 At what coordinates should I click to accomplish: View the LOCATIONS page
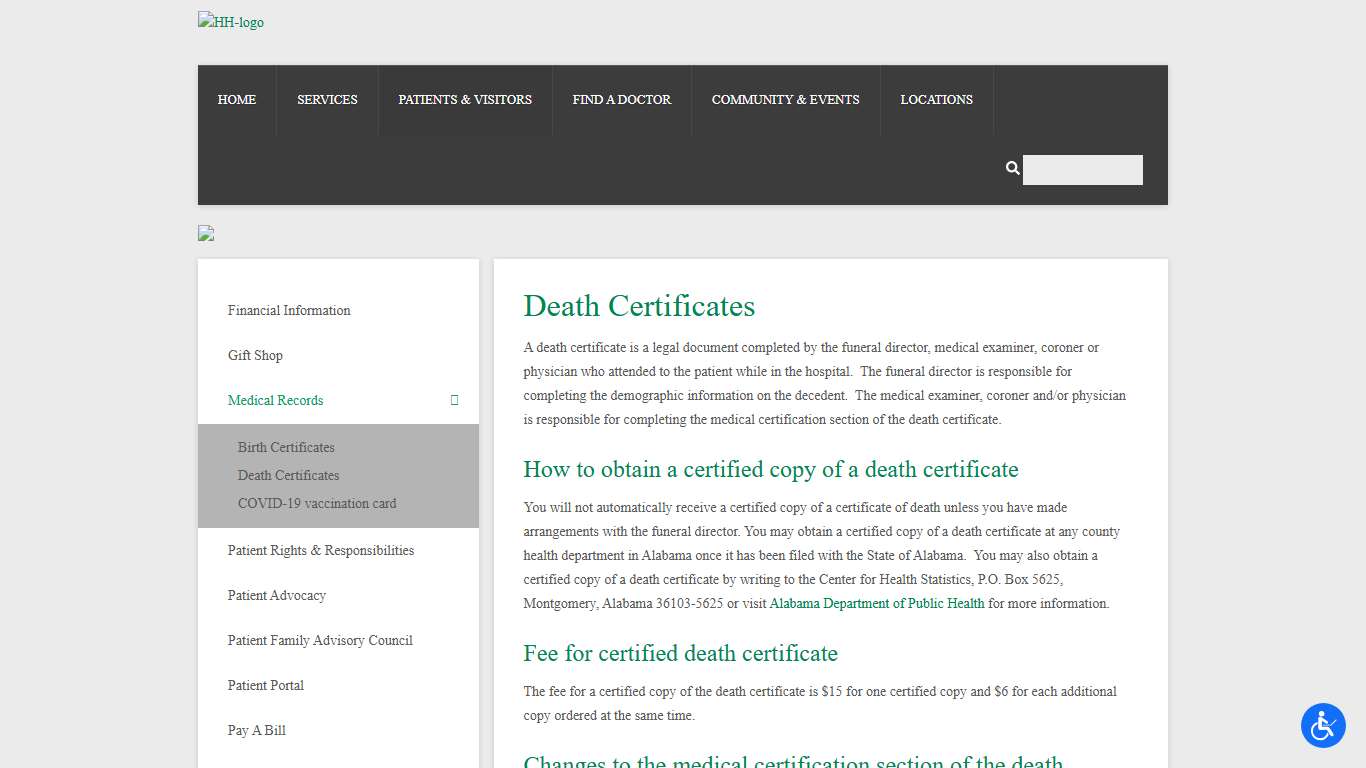(x=936, y=99)
